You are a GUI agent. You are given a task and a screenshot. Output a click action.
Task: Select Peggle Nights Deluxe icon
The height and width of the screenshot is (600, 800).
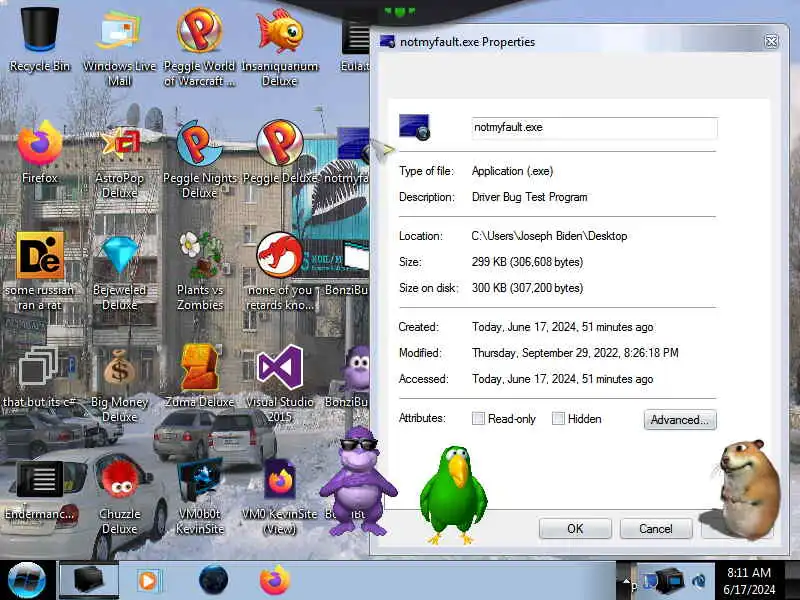(199, 161)
